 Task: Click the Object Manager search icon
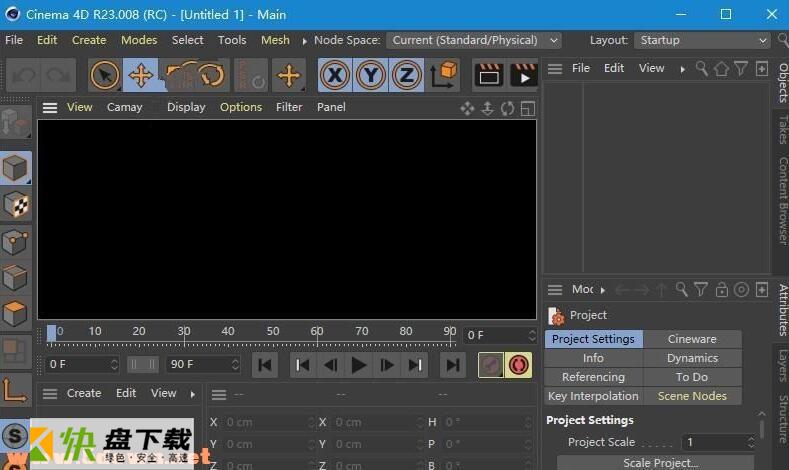click(701, 68)
